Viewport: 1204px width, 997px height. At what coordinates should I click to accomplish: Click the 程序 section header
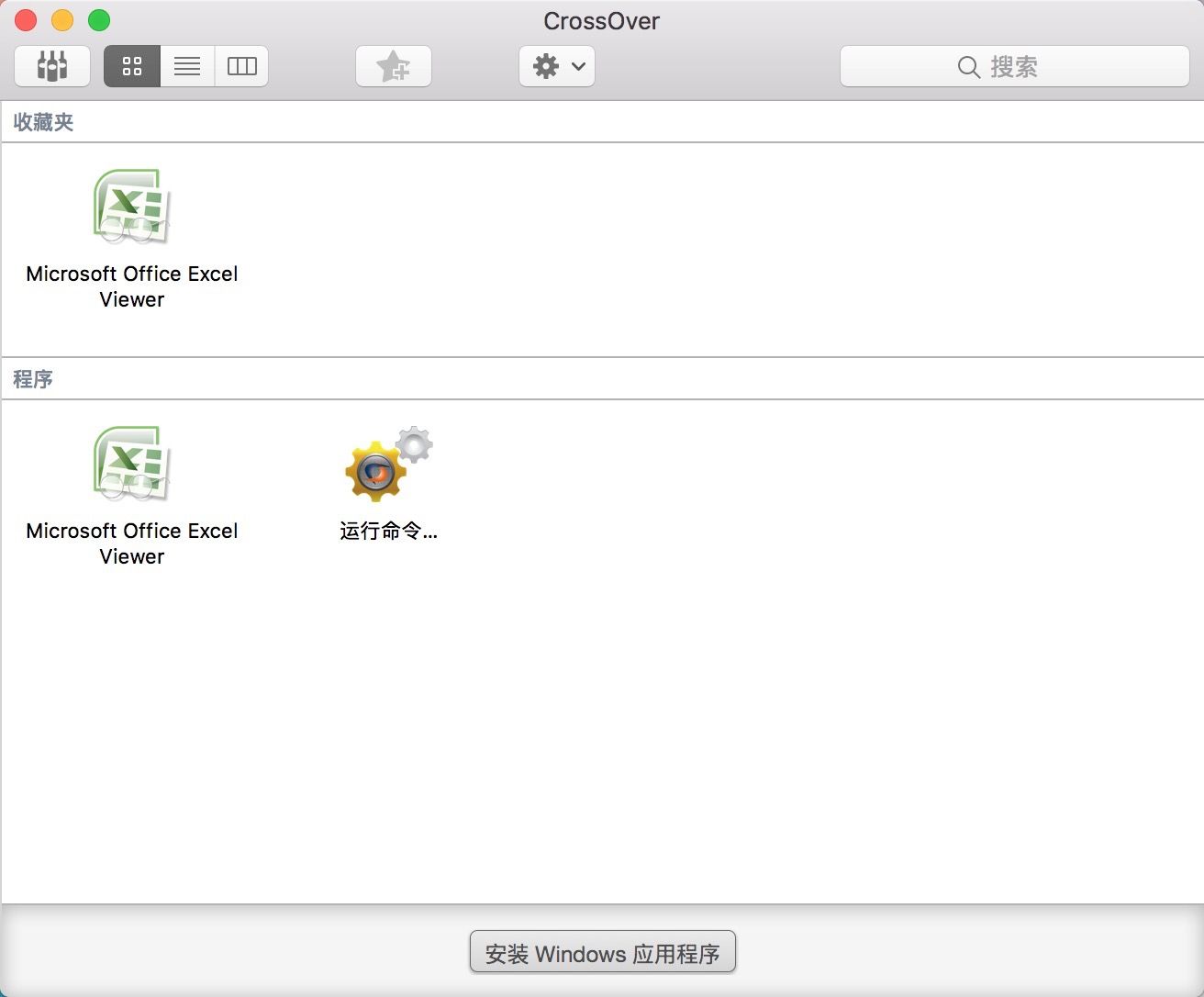coord(33,379)
